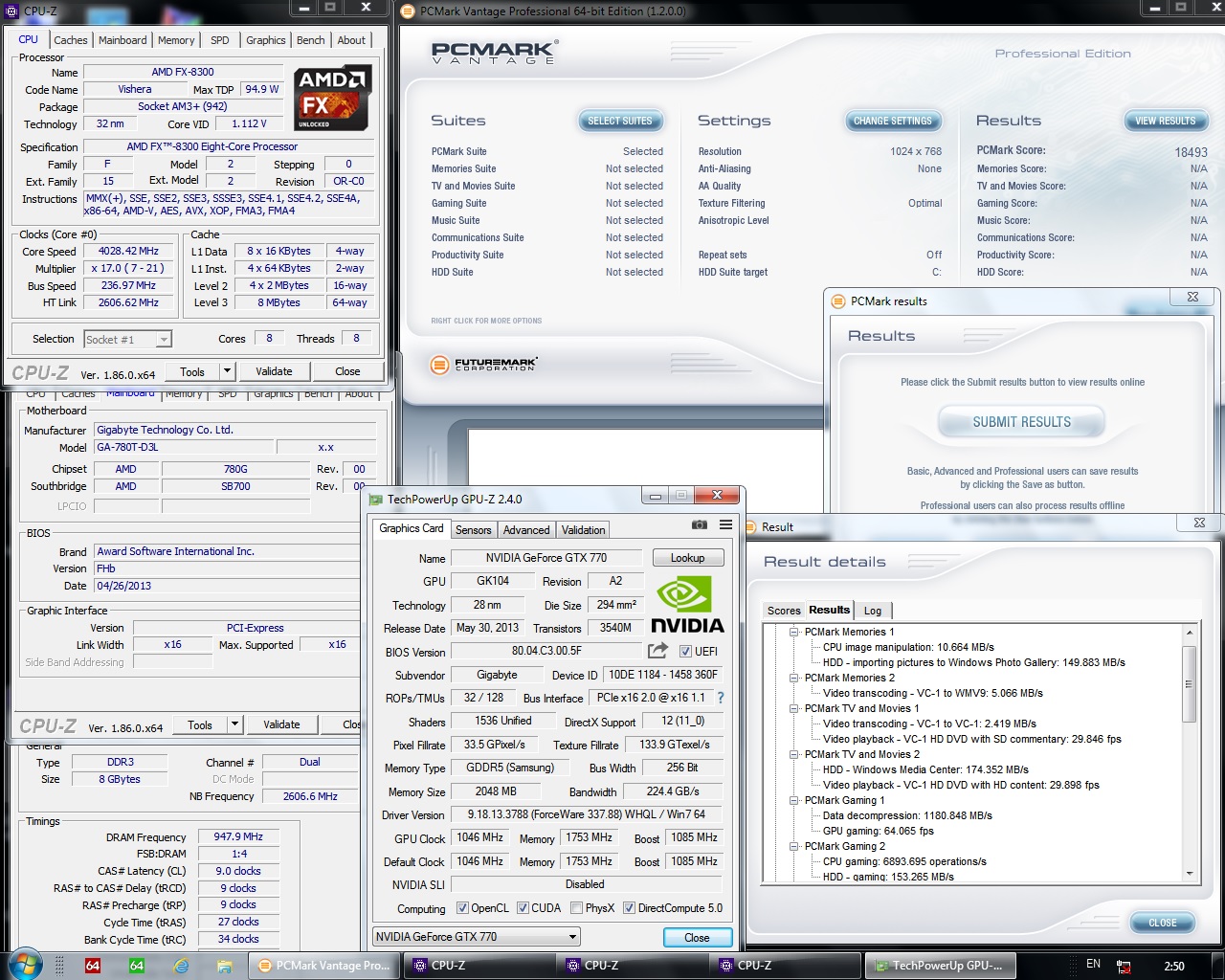Click the Gaming Suite row in Suites

[547, 203]
